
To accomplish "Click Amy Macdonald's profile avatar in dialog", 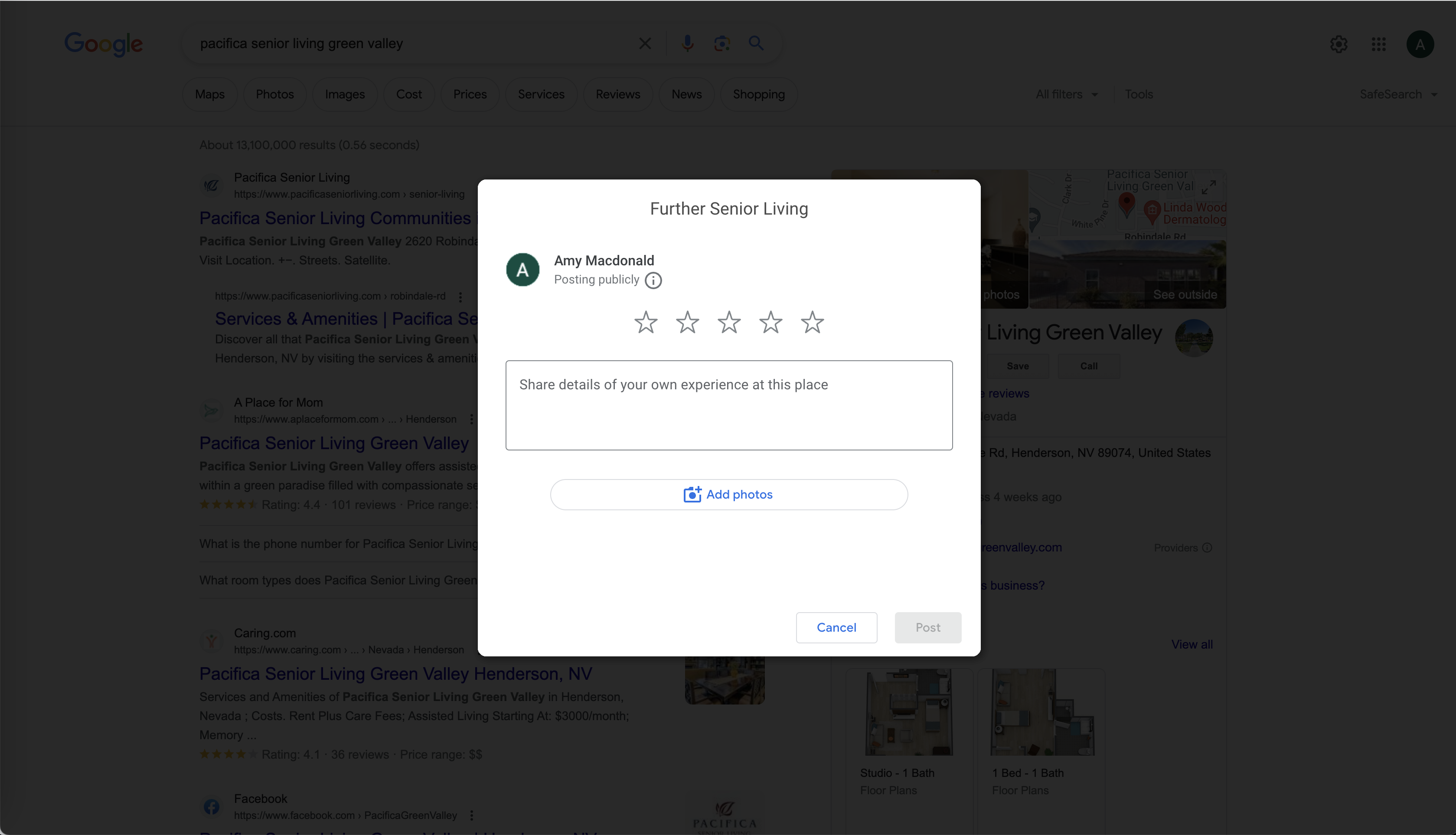I will pyautogui.click(x=522, y=270).
